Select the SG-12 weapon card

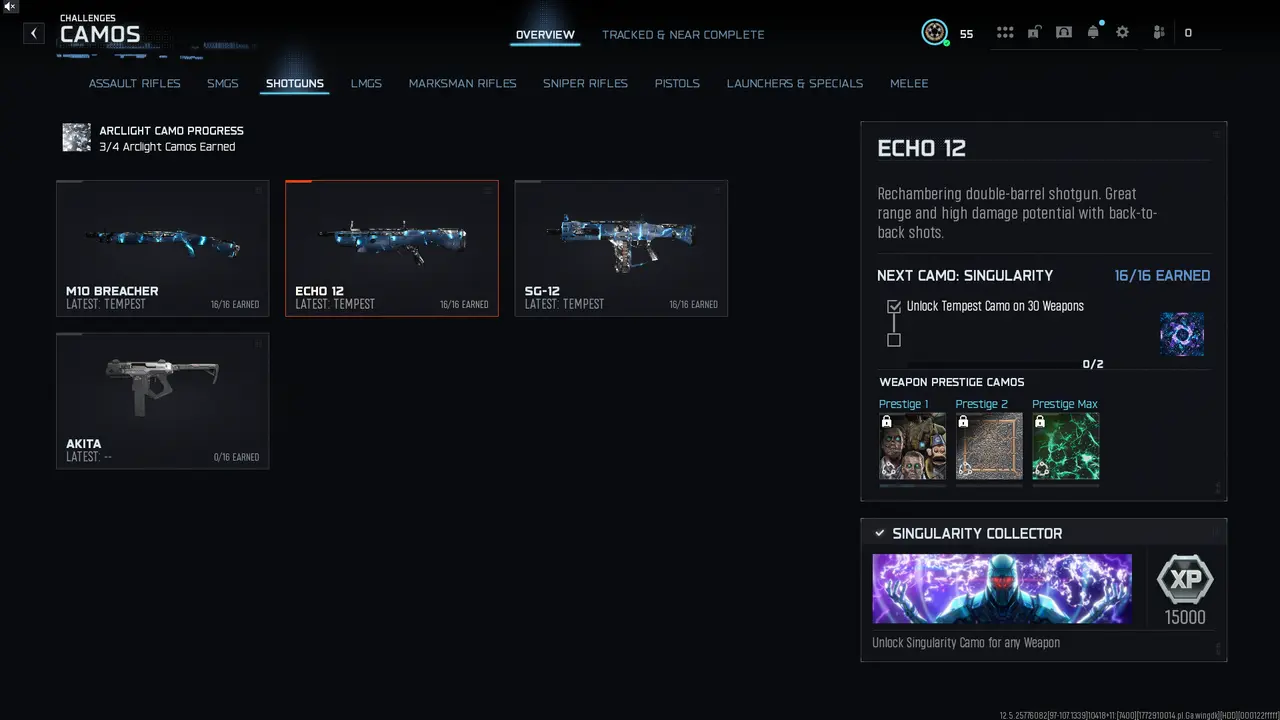tap(621, 248)
